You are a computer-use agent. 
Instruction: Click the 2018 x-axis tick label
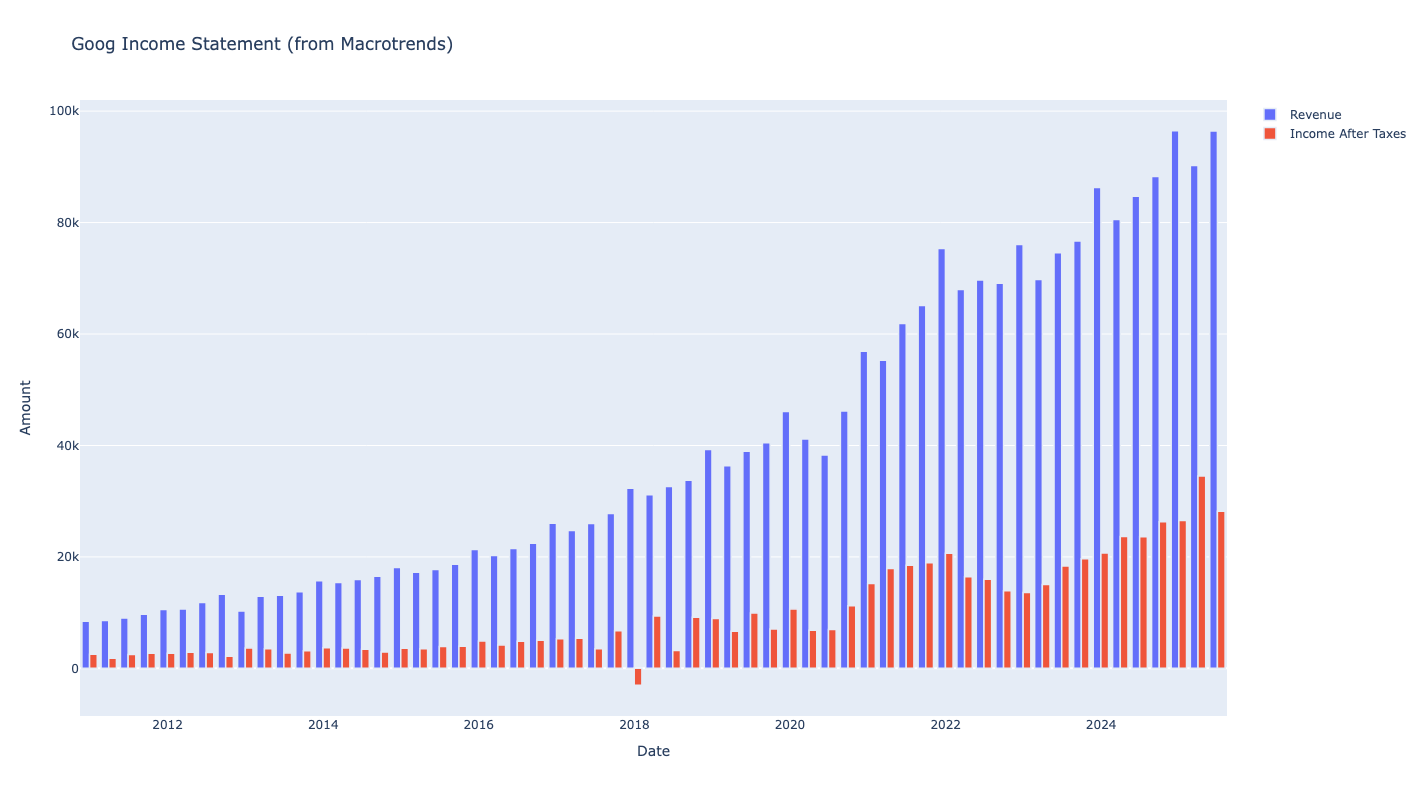pos(634,725)
